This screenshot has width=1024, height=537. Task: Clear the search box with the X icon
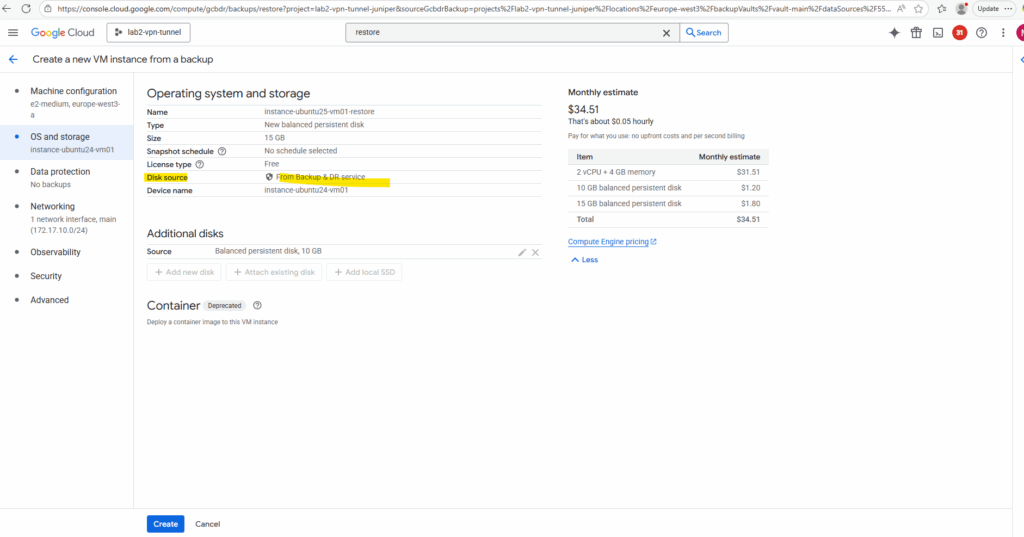[x=666, y=33]
